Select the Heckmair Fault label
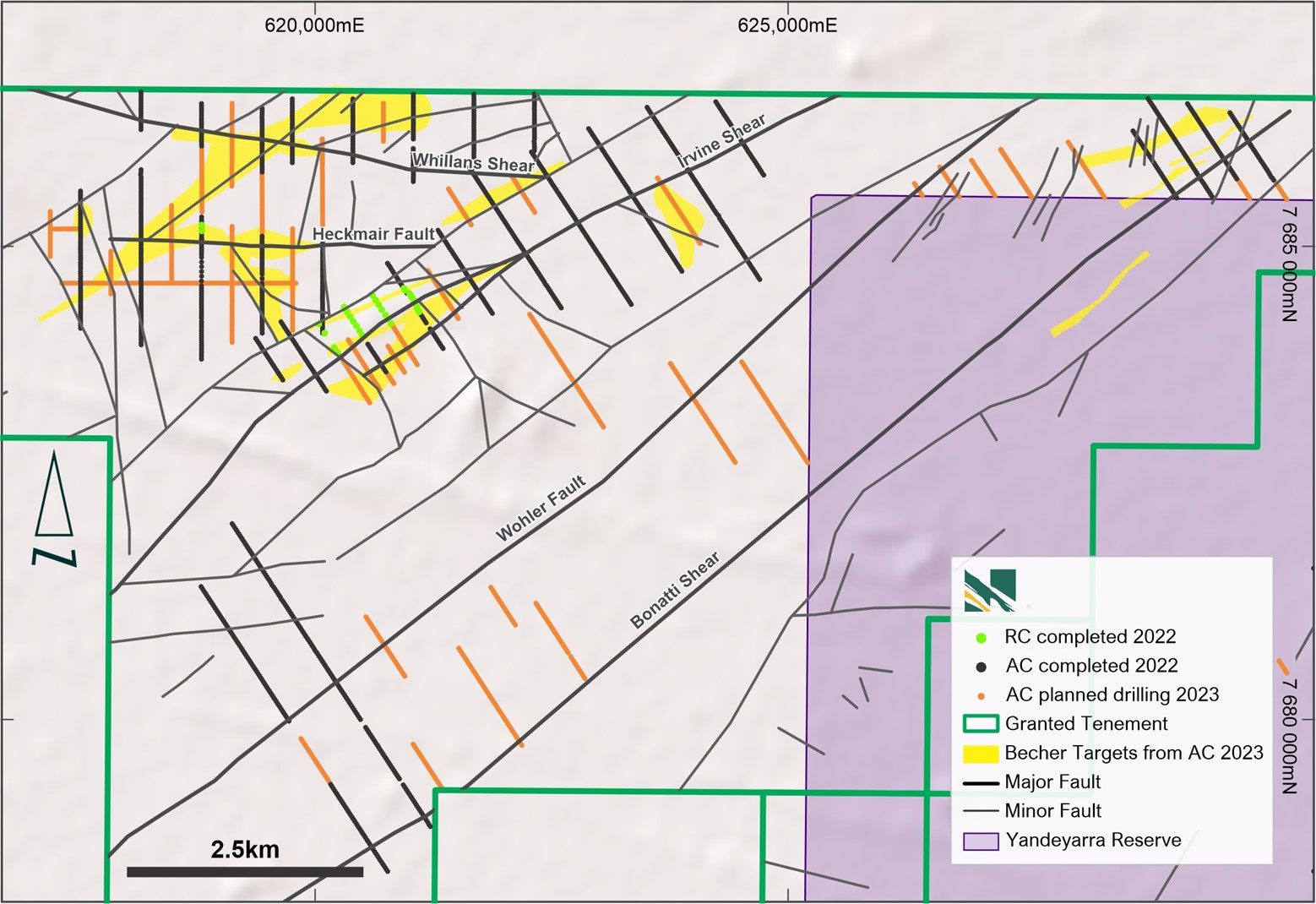1316x904 pixels. pyautogui.click(x=373, y=234)
